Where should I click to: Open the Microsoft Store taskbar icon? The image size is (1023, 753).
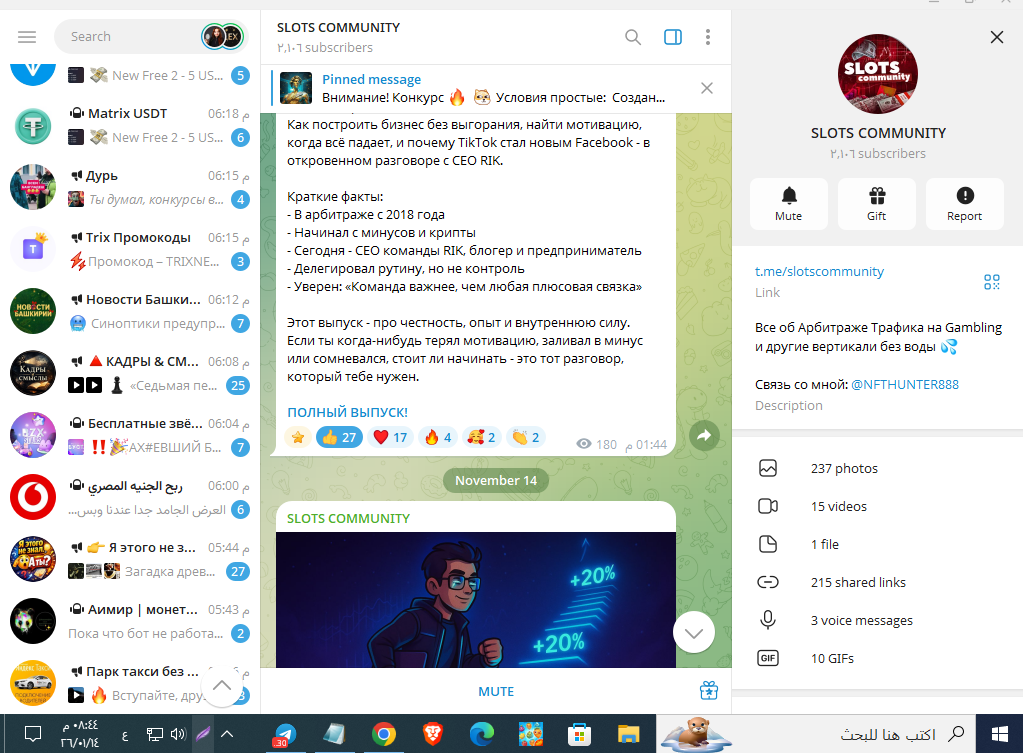coord(579,734)
